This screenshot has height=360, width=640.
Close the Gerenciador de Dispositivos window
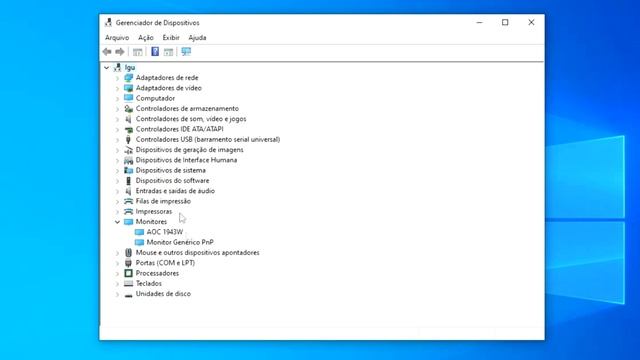pos(531,22)
